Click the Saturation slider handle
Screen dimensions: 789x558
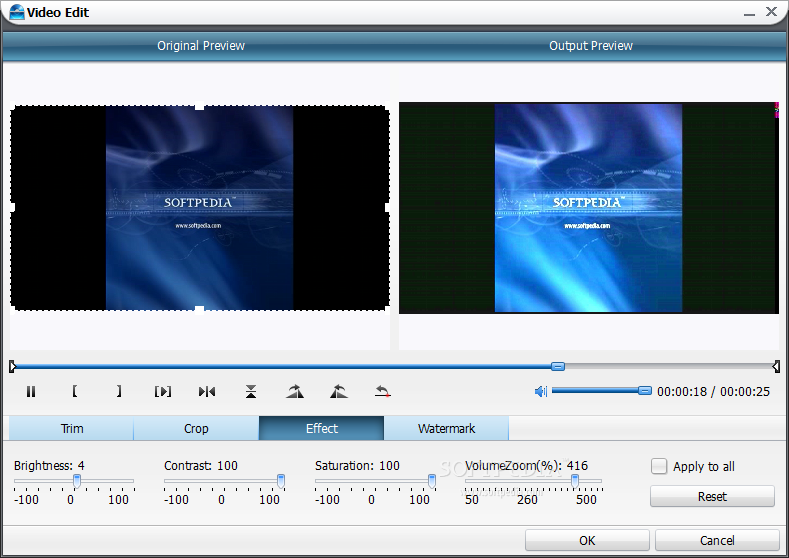(432, 482)
